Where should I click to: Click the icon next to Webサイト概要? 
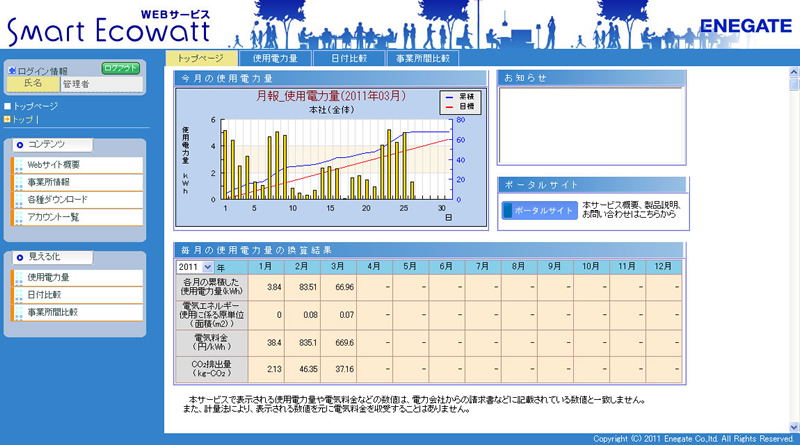tap(19, 165)
